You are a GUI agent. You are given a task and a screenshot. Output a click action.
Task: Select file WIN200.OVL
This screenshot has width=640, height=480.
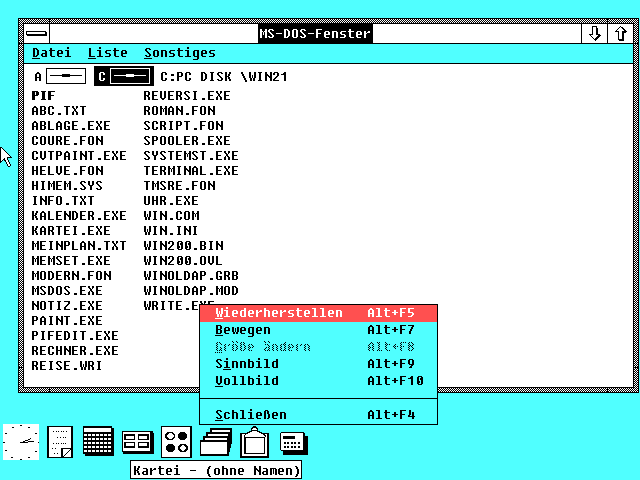pyautogui.click(x=183, y=261)
